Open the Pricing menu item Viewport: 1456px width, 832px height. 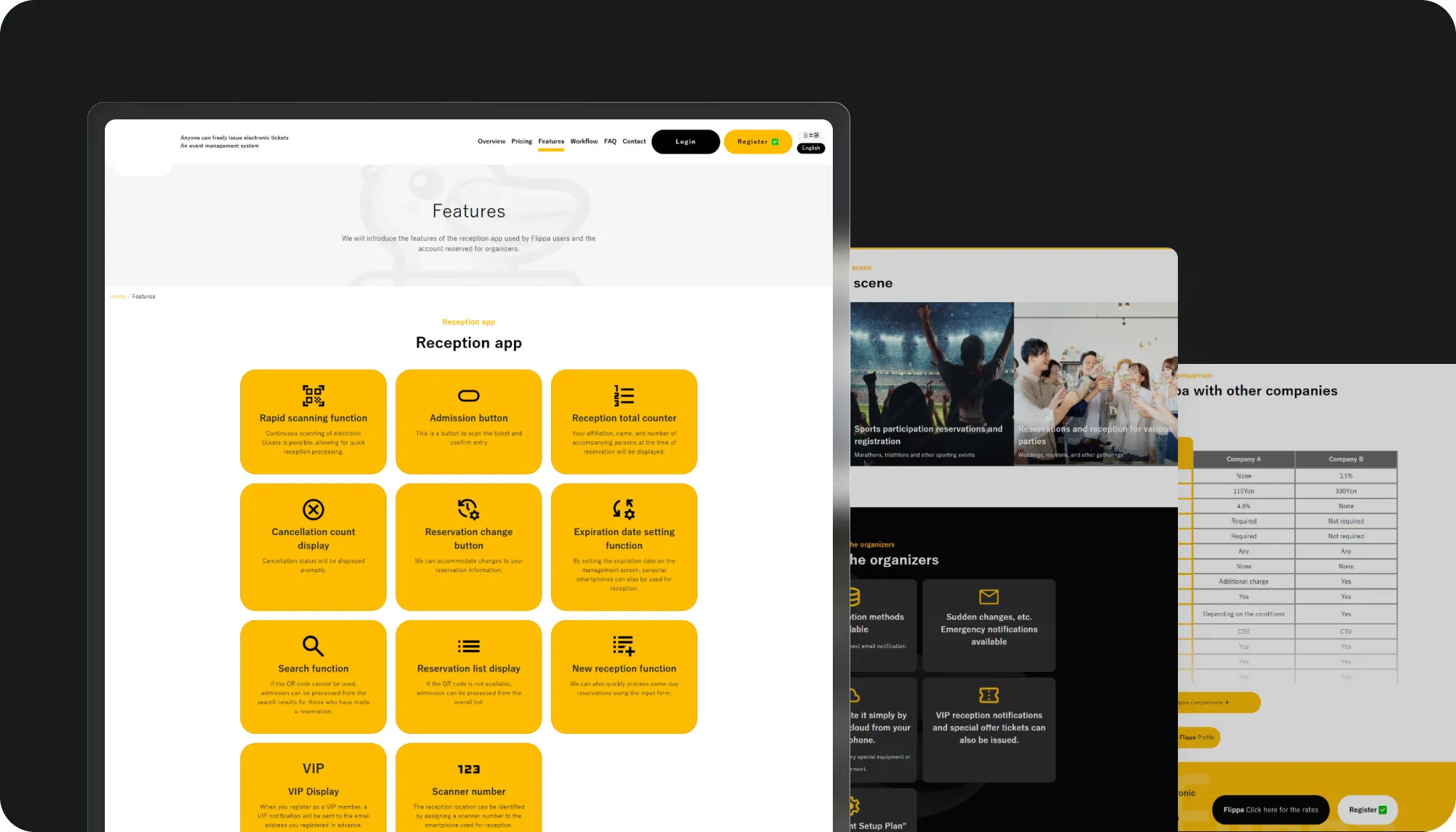click(x=521, y=141)
